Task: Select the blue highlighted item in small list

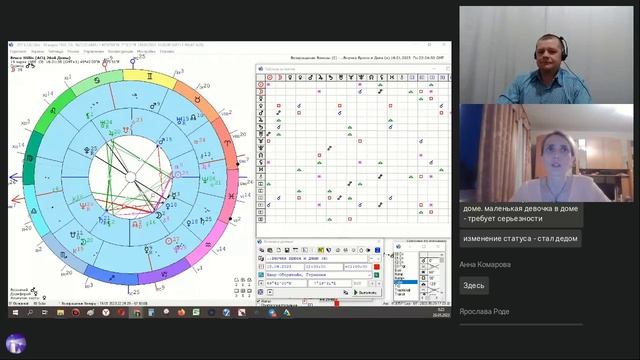Action: click(406, 282)
